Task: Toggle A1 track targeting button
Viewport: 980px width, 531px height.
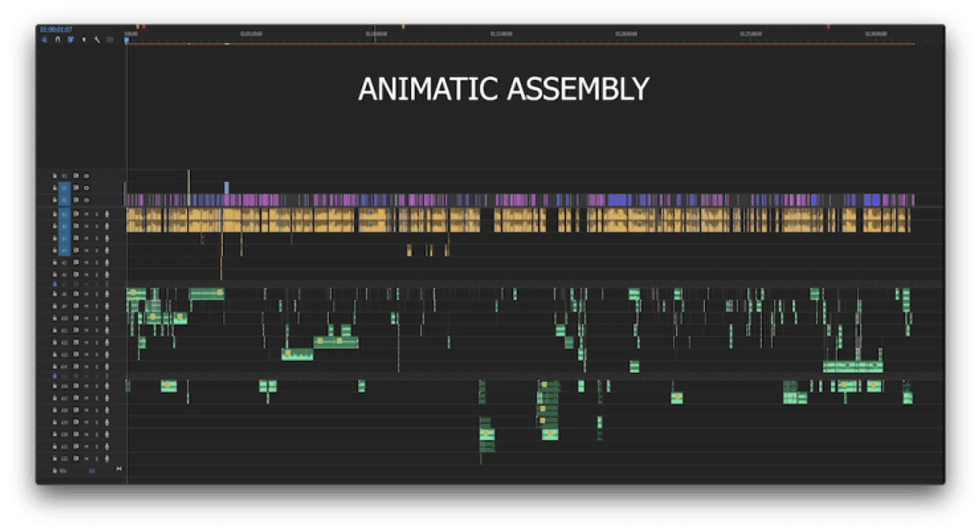Action: click(64, 214)
